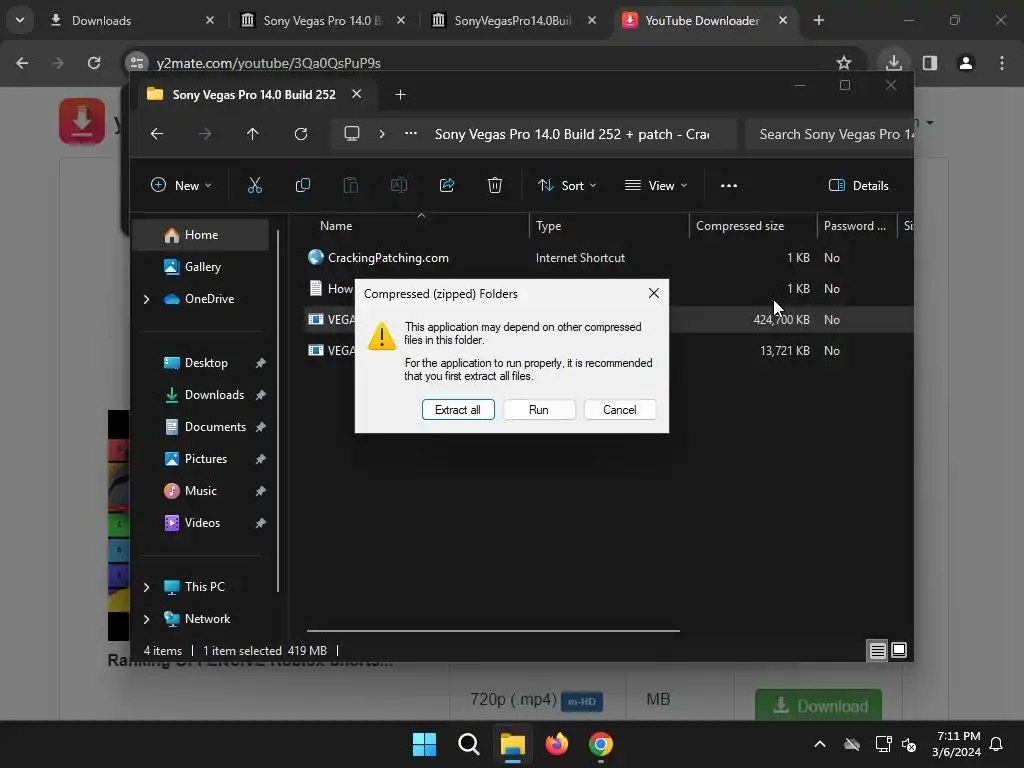1024x768 pixels.
Task: Click Extract all in the zipped folders dialog
Action: (458, 409)
